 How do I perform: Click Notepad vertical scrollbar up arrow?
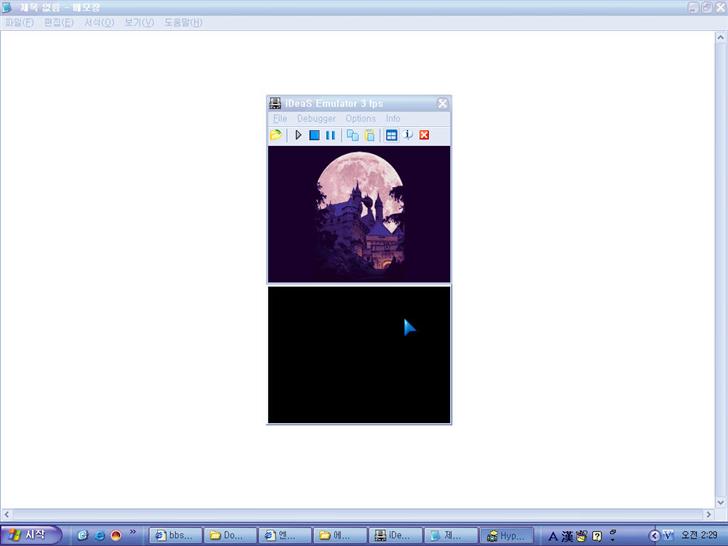[721, 37]
